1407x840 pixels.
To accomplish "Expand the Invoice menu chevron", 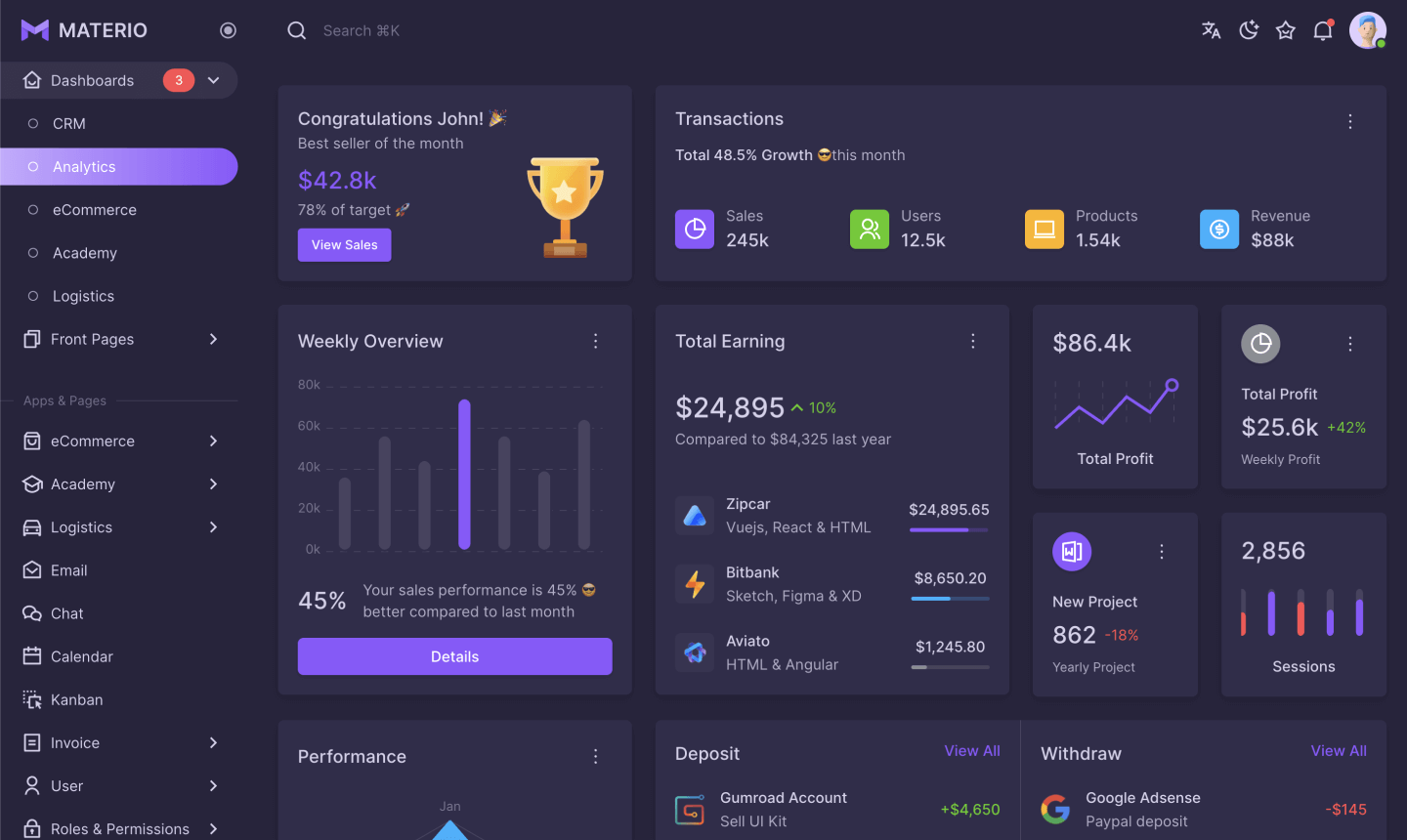I will 213,742.
